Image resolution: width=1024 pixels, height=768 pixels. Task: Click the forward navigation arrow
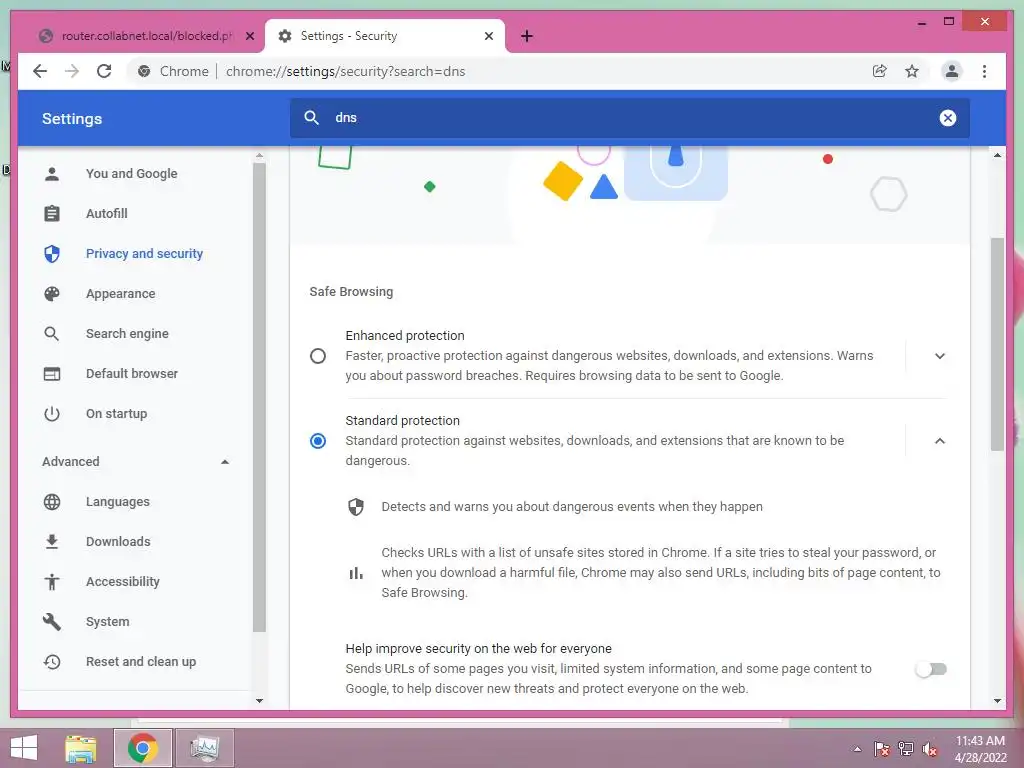point(72,71)
